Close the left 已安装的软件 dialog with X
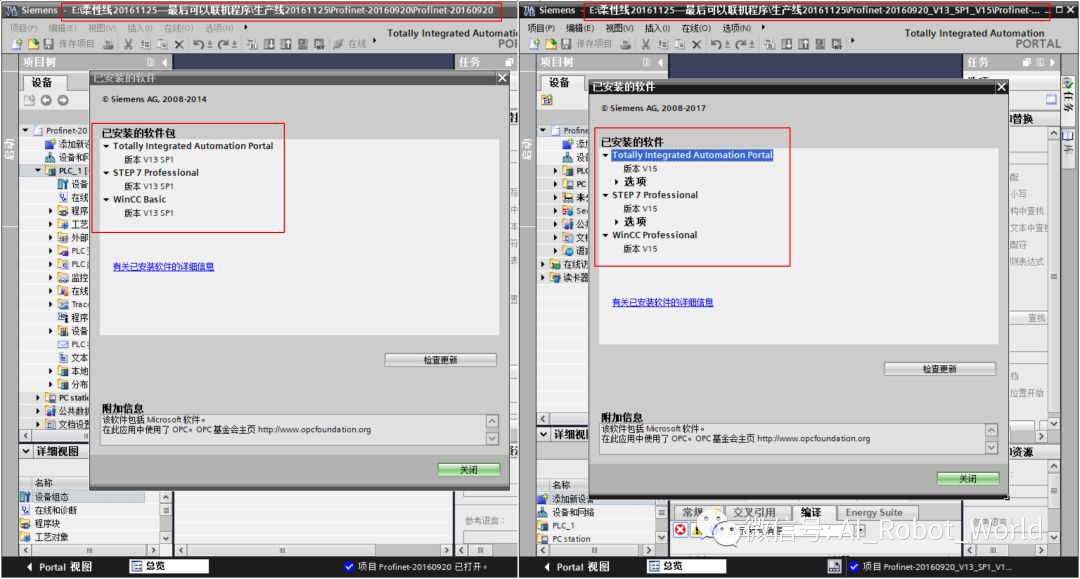This screenshot has height=579, width=1080. [502, 78]
